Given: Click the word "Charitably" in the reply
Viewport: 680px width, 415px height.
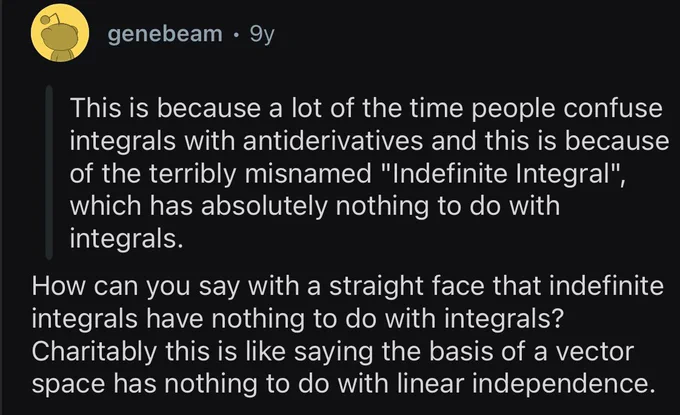Looking at the screenshot, I should click(94, 352).
